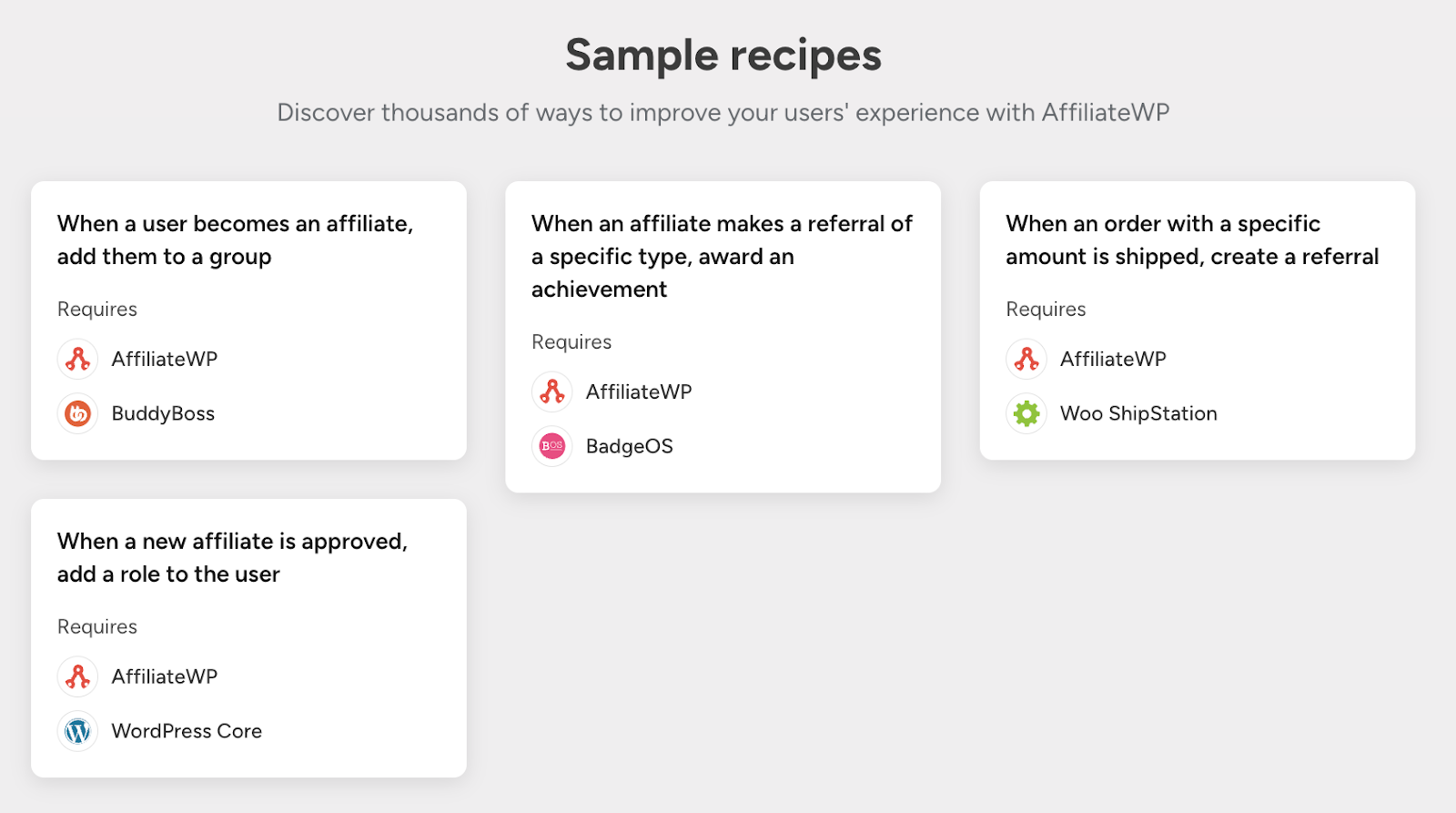1456x813 pixels.
Task: Select the Woo ShipStation integration label
Action: [1138, 414]
